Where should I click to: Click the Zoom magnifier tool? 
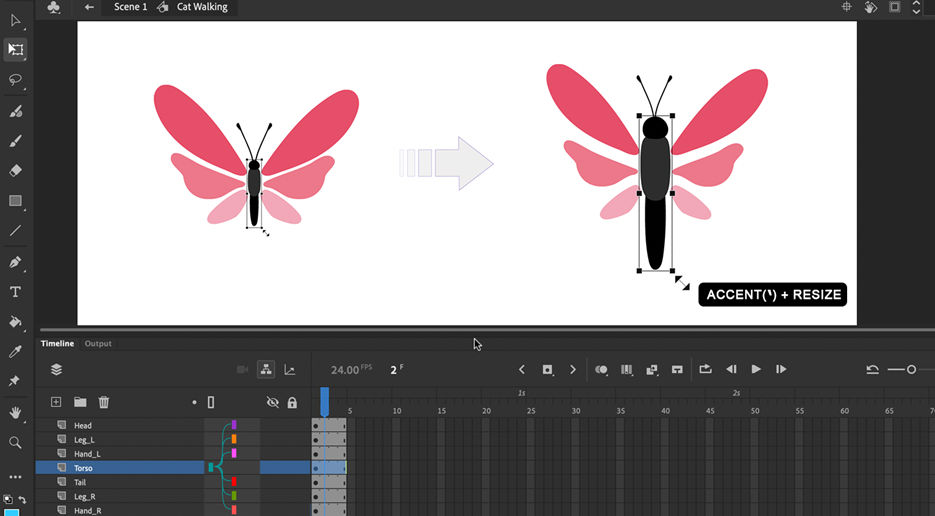tap(16, 442)
